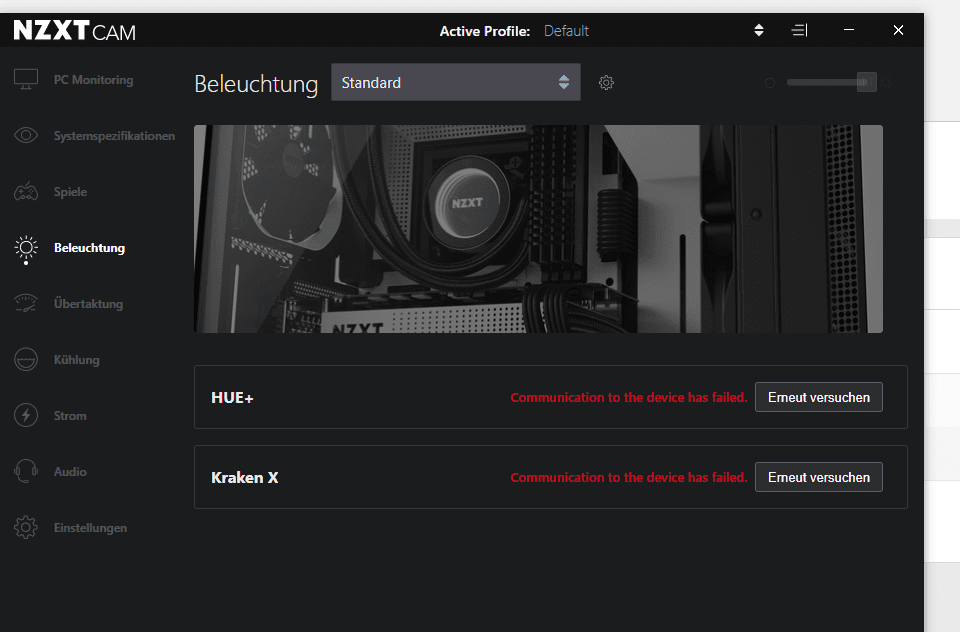Image resolution: width=960 pixels, height=632 pixels.
Task: Go to PC Monitoring section
Action: [93, 80]
